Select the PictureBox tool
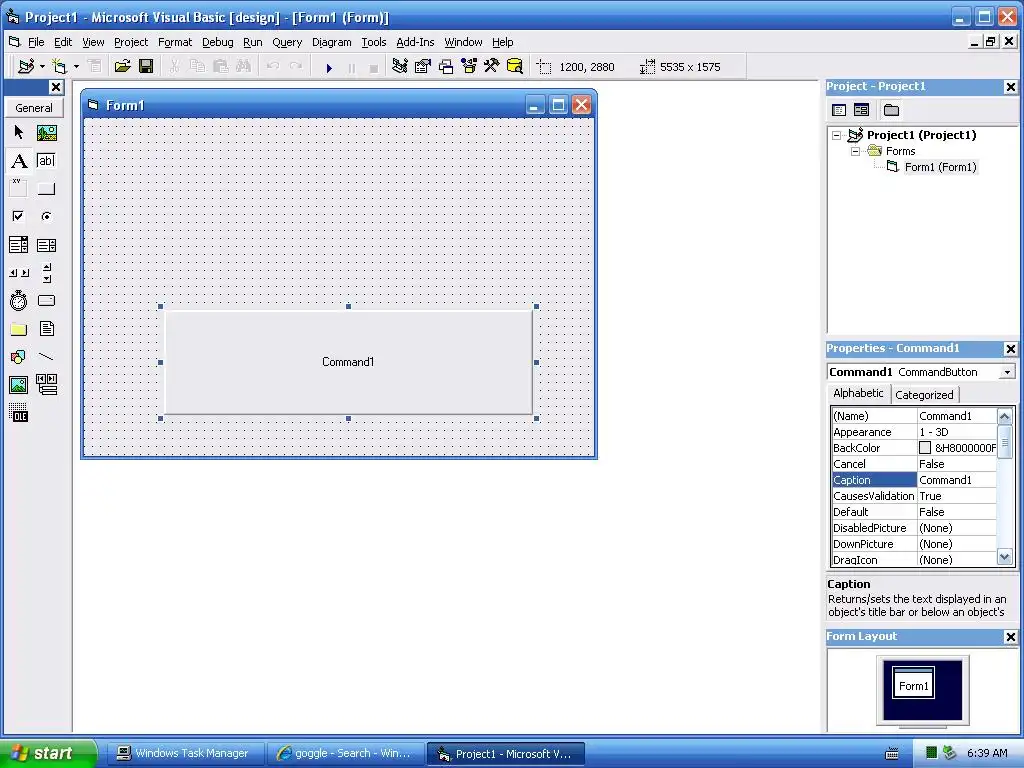This screenshot has width=1024, height=768. [46, 133]
